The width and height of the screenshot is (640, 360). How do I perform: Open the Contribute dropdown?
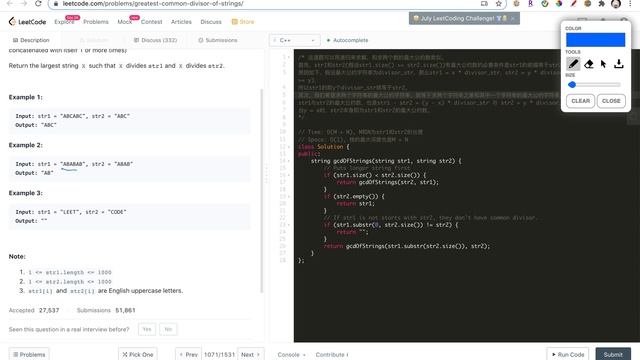click(x=332, y=354)
